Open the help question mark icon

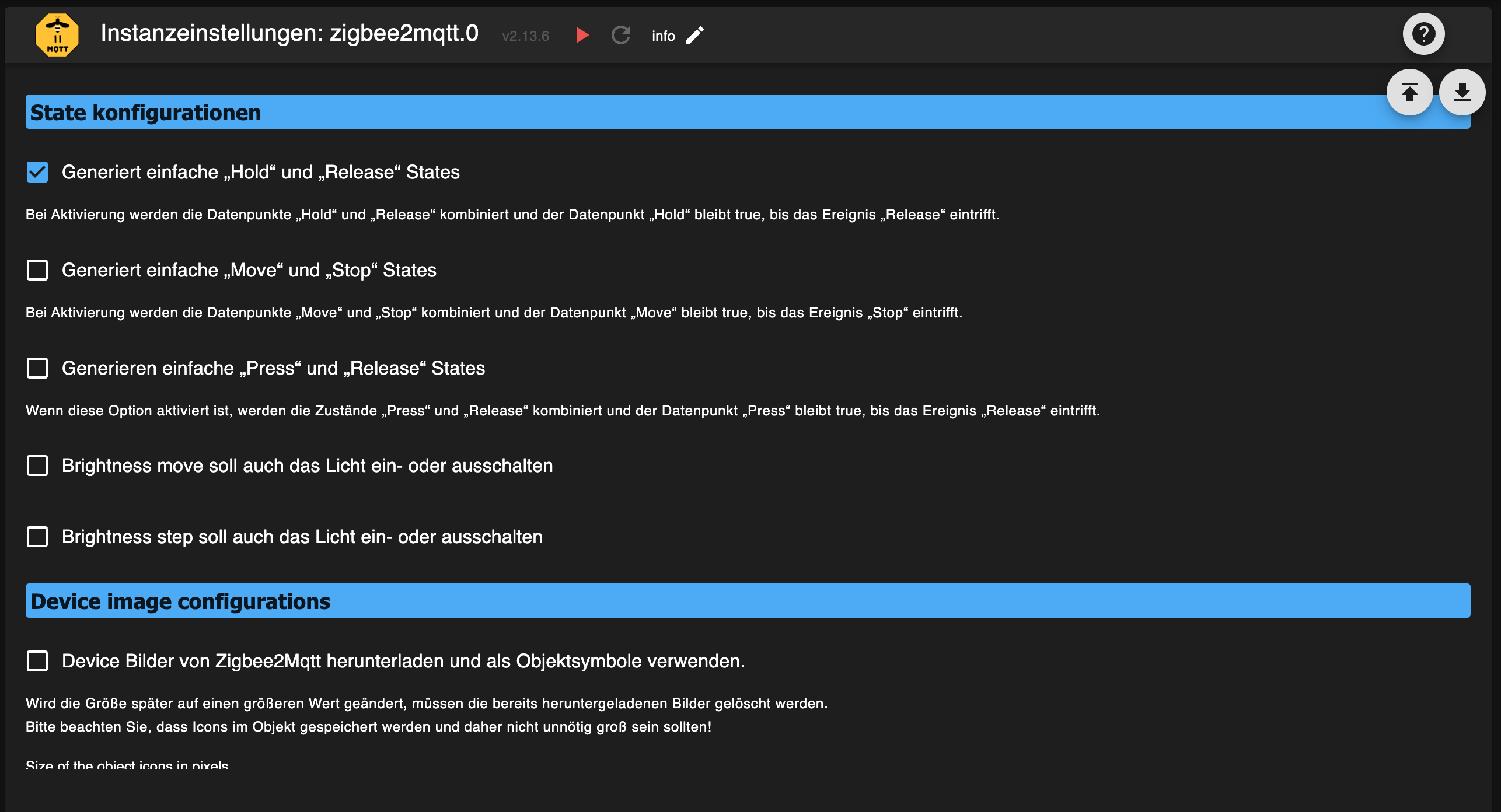tap(1423, 34)
